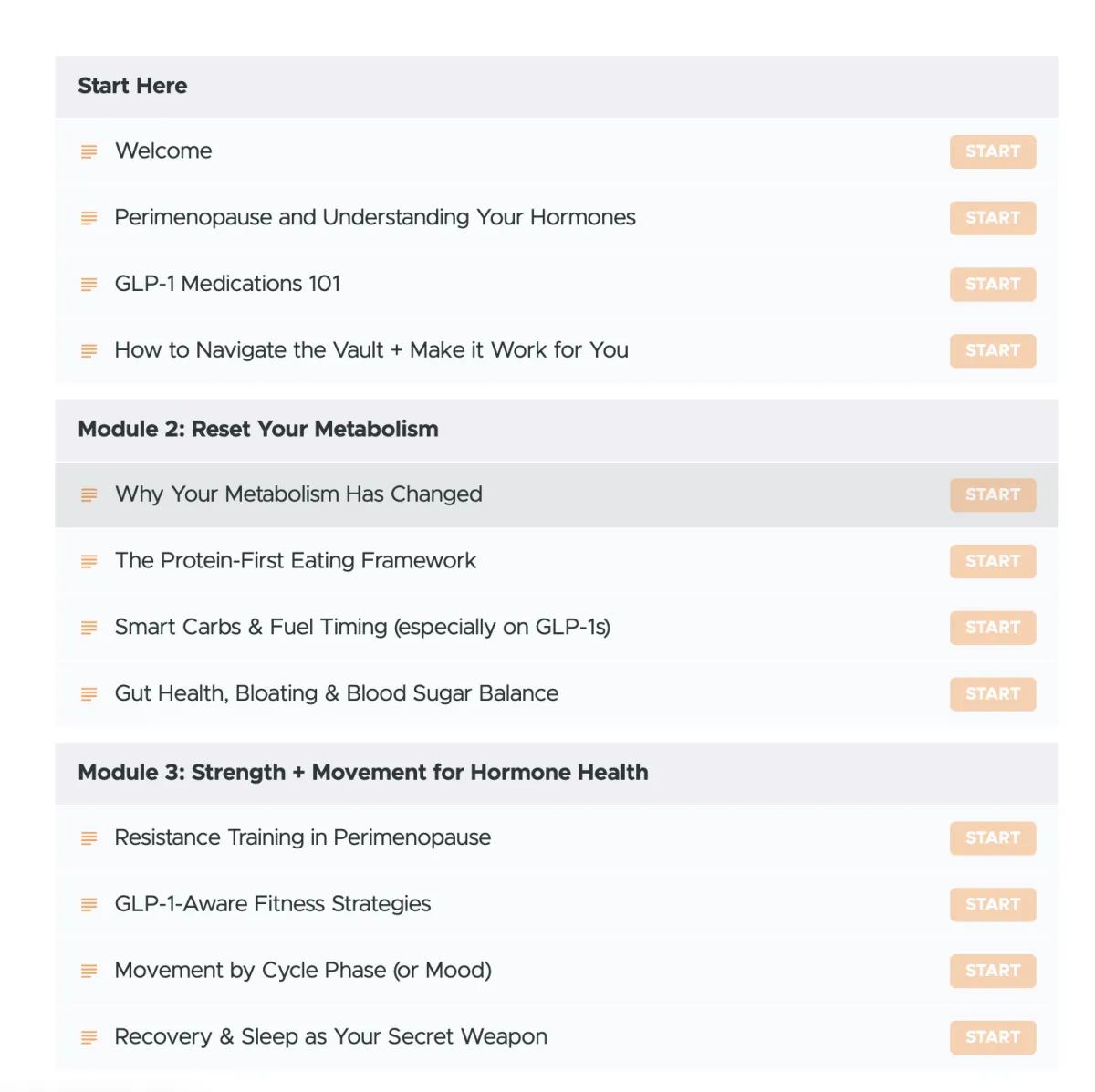Open the Recovery & Sleep as Your Secret Weapon title
1095x1092 pixels.
331,1037
